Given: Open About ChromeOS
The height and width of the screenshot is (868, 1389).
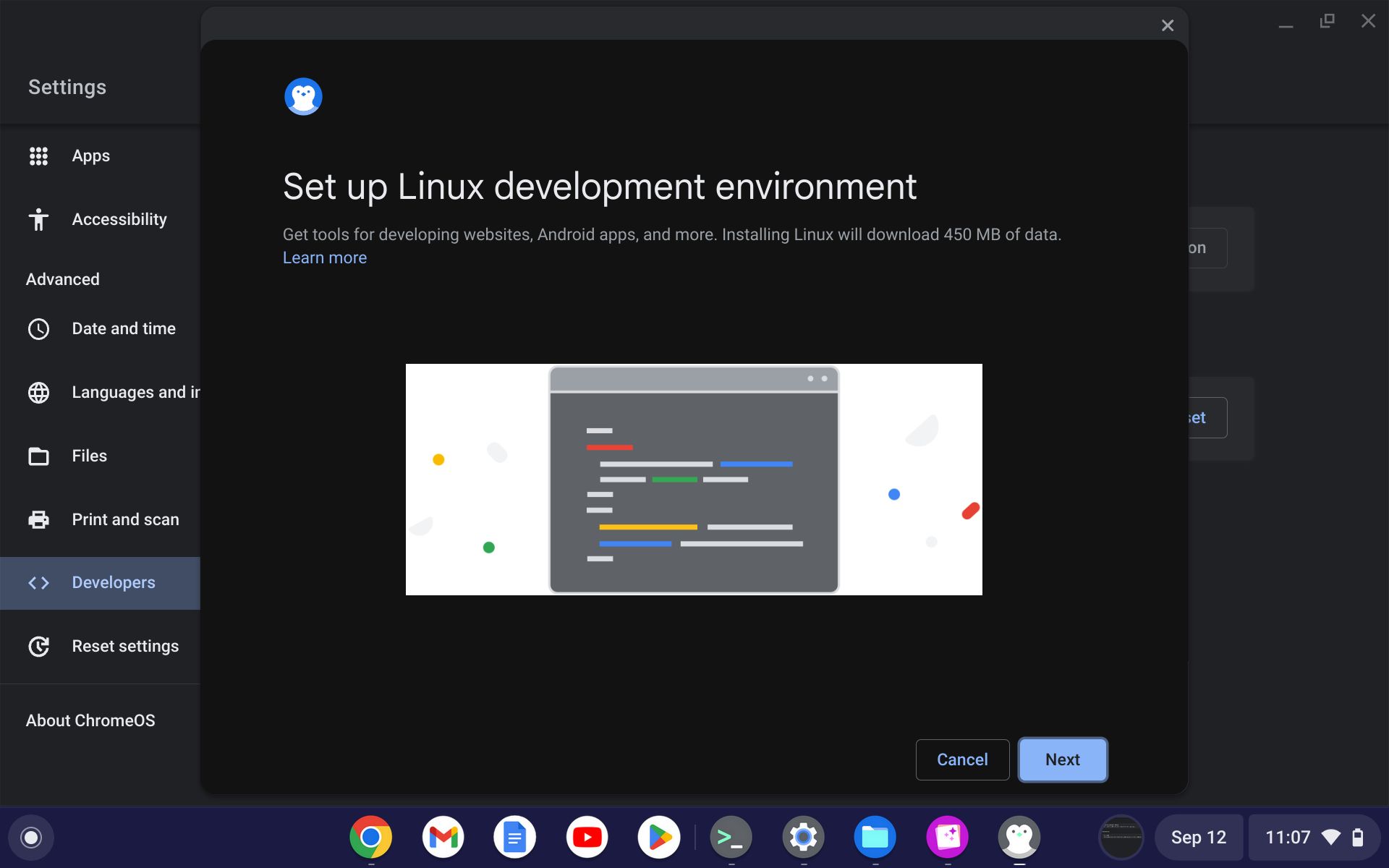Looking at the screenshot, I should pos(90,720).
